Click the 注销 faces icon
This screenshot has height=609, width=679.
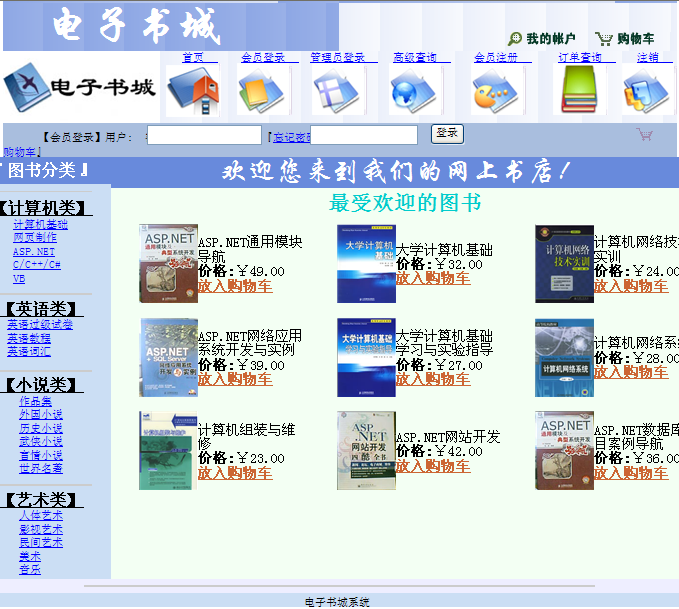coord(647,91)
